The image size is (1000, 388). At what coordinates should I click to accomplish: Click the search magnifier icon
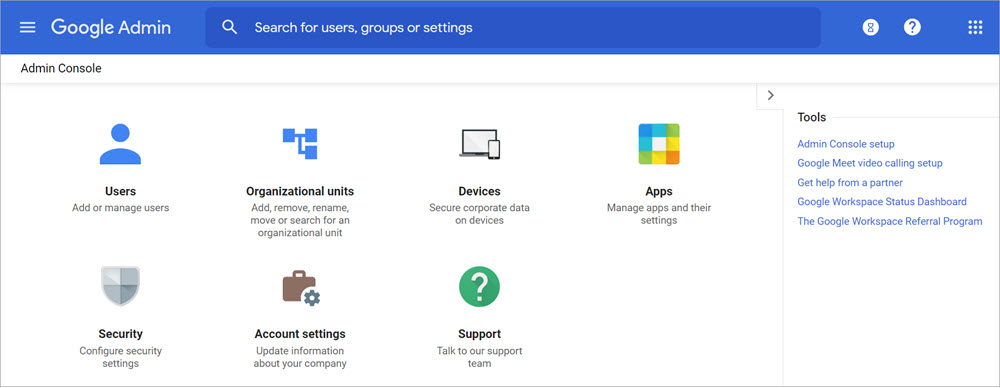[x=230, y=27]
